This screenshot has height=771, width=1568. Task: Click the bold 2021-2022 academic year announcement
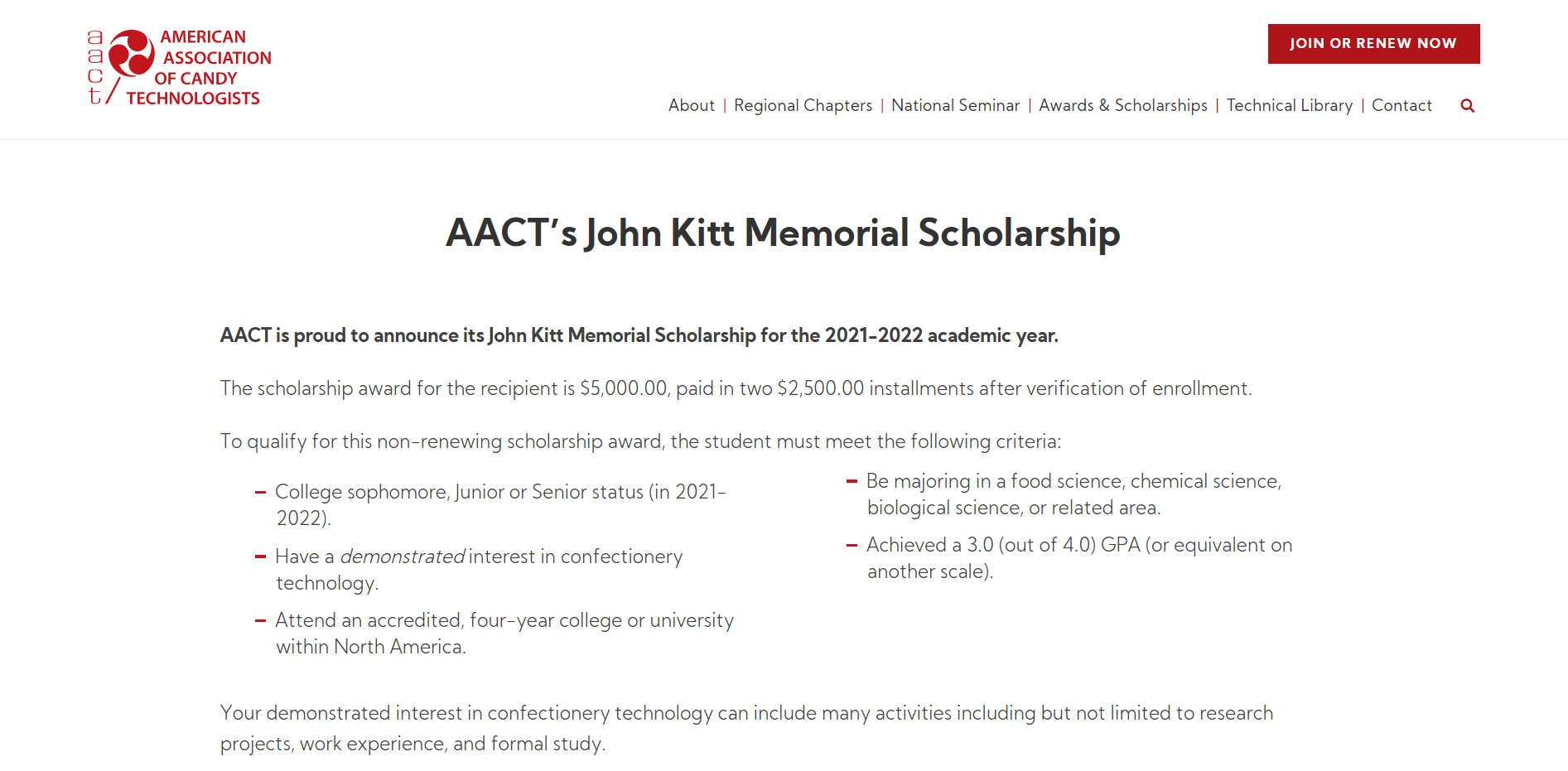[x=639, y=335]
